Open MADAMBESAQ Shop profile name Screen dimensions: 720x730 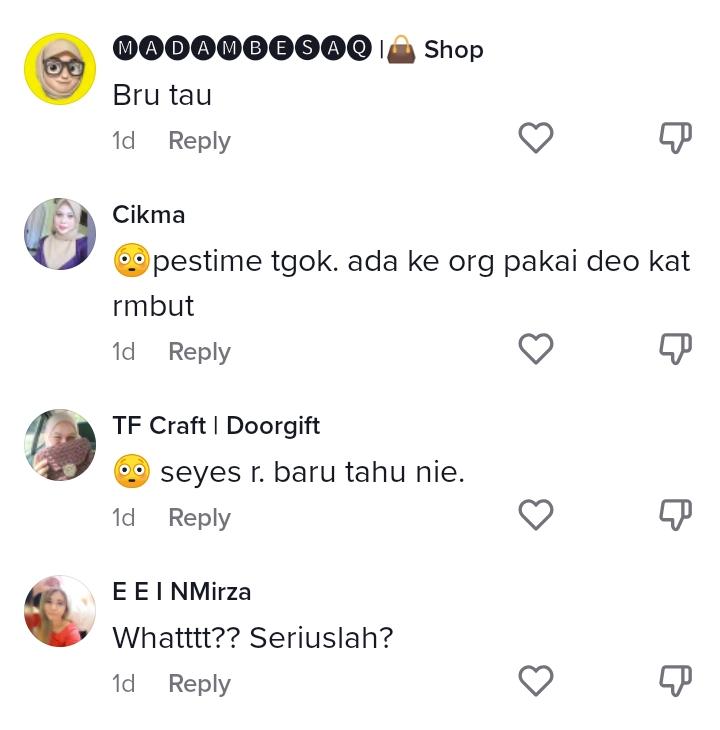298,49
